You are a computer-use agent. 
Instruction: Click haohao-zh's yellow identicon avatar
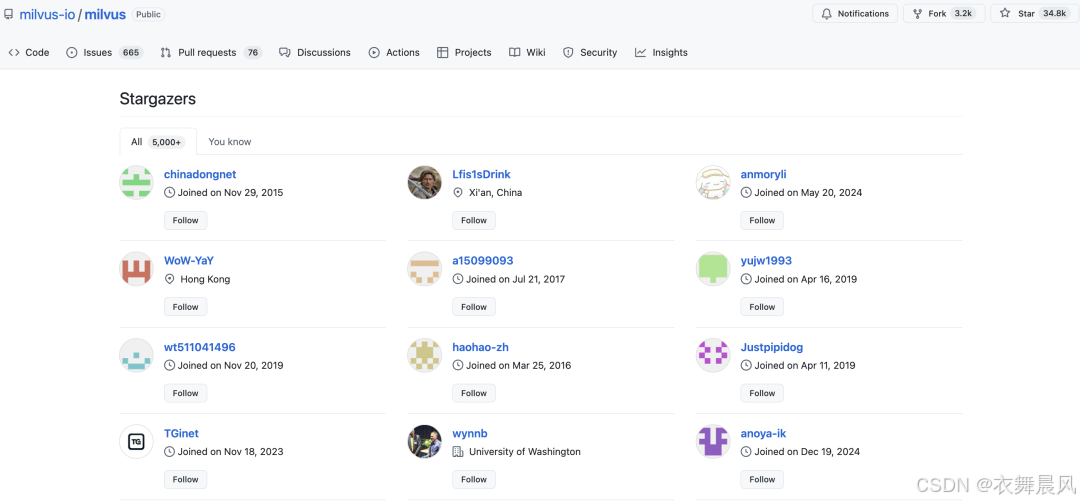424,355
